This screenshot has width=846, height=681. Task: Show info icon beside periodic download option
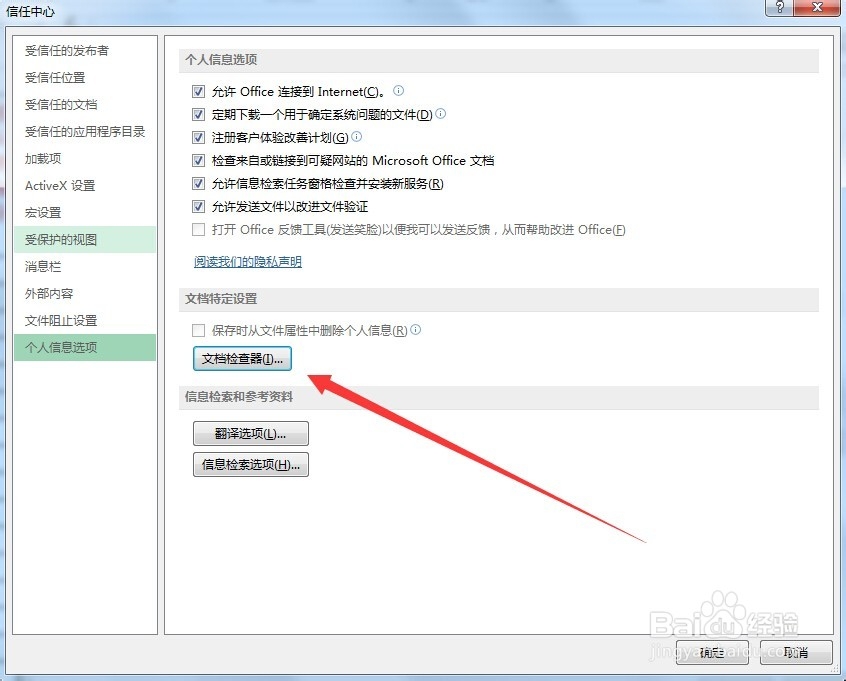click(x=441, y=114)
